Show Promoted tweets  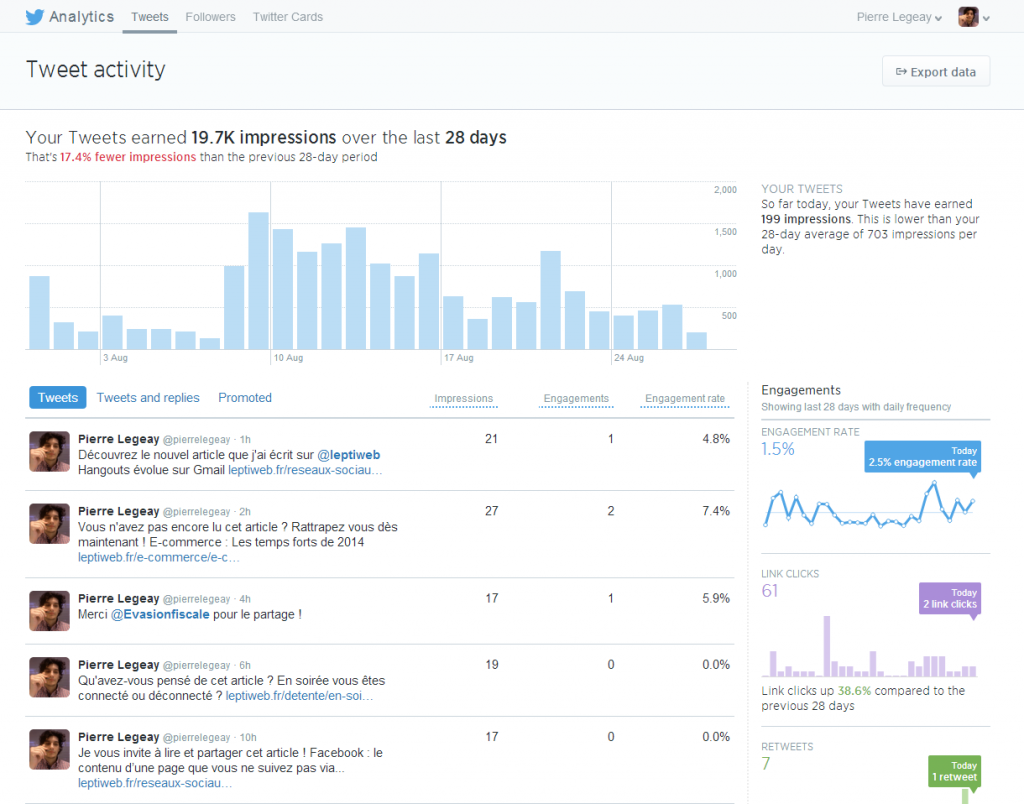pos(245,398)
